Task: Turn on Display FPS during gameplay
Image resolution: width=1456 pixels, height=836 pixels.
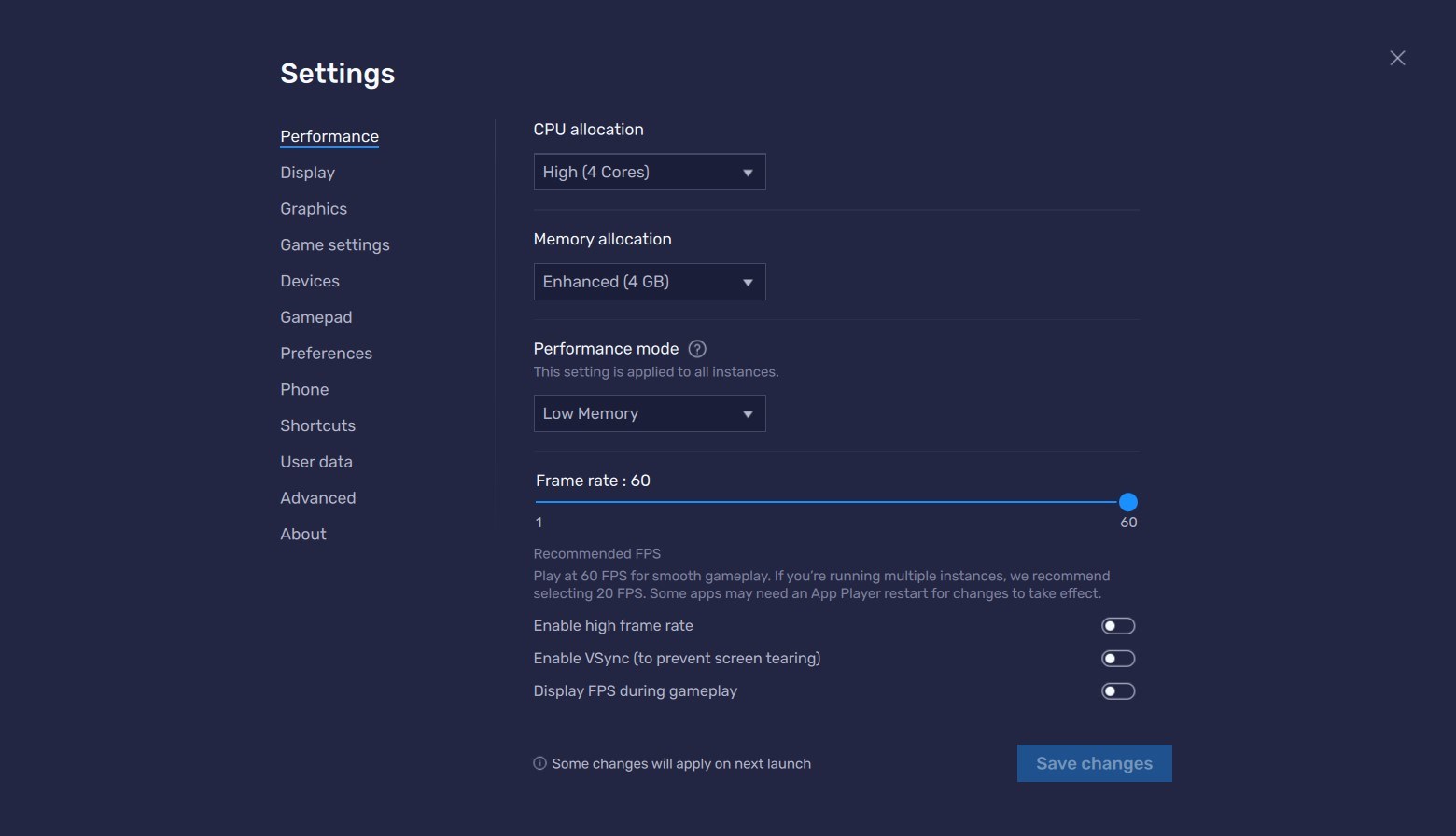Action: pyautogui.click(x=1118, y=691)
